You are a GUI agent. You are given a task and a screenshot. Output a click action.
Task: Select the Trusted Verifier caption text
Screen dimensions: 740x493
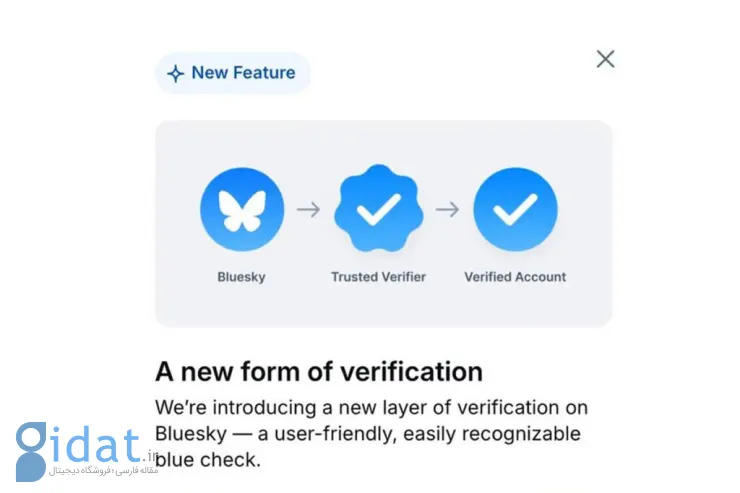[378, 277]
